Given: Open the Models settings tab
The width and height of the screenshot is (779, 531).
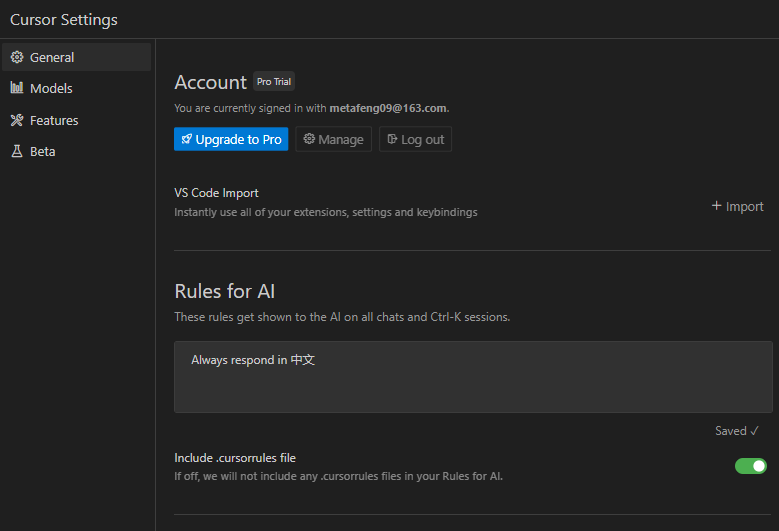Looking at the screenshot, I should [x=77, y=88].
